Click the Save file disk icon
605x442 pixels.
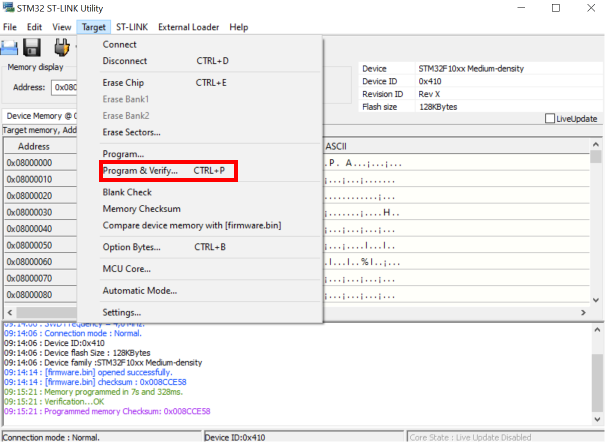[32, 47]
